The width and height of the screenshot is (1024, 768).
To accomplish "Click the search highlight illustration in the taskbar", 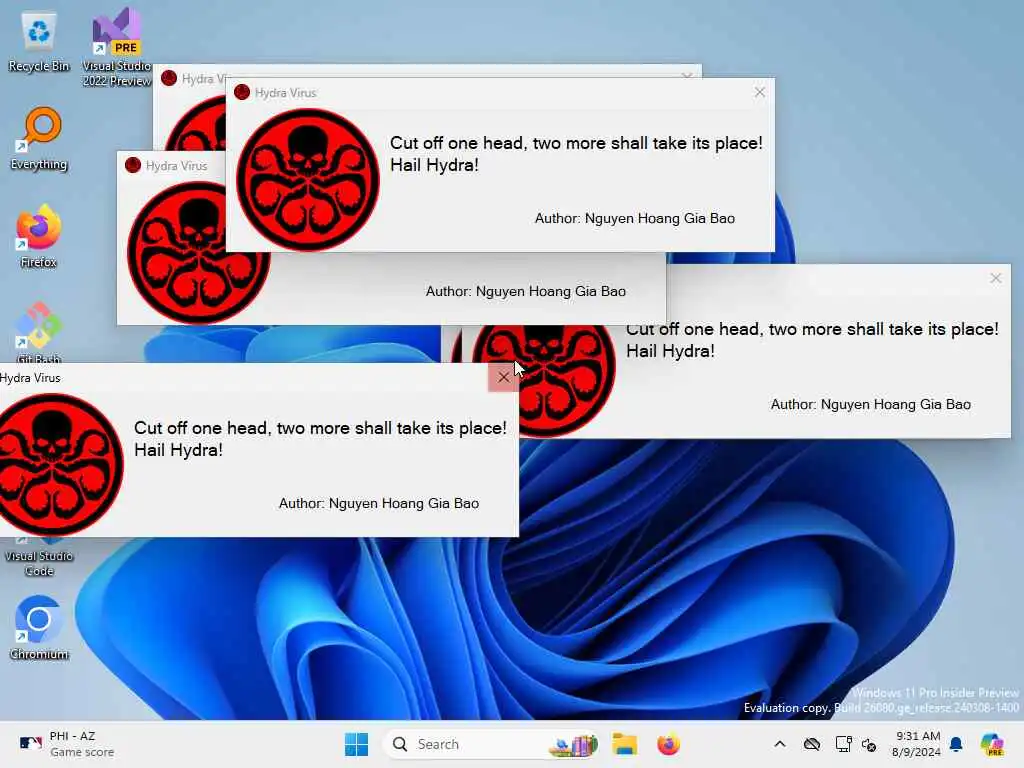I will pos(573,744).
